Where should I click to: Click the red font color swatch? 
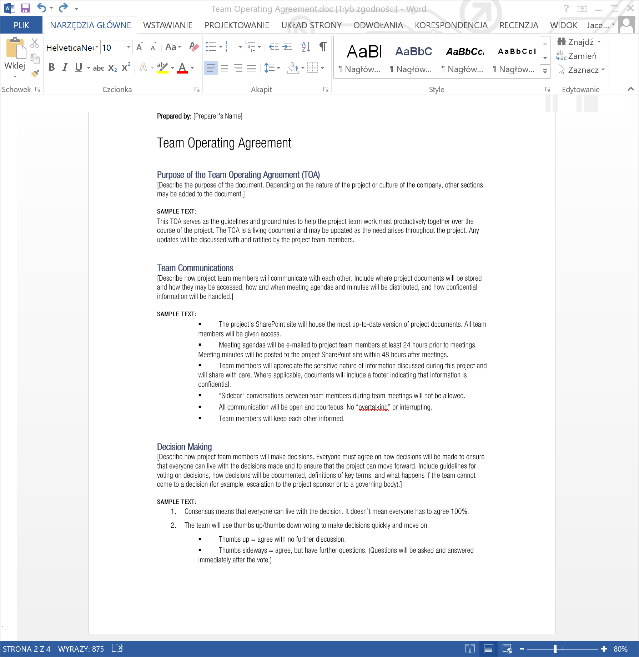(x=182, y=68)
